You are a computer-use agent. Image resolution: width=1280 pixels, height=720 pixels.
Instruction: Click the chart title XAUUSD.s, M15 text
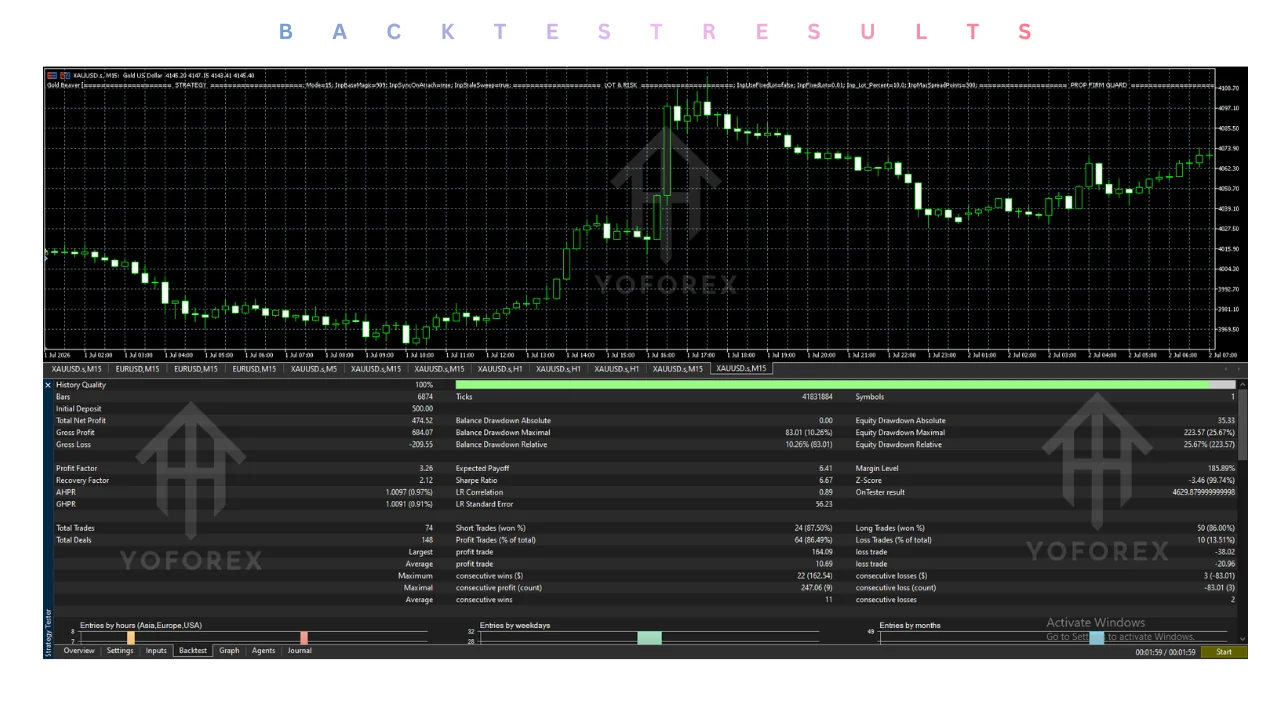(x=96, y=75)
